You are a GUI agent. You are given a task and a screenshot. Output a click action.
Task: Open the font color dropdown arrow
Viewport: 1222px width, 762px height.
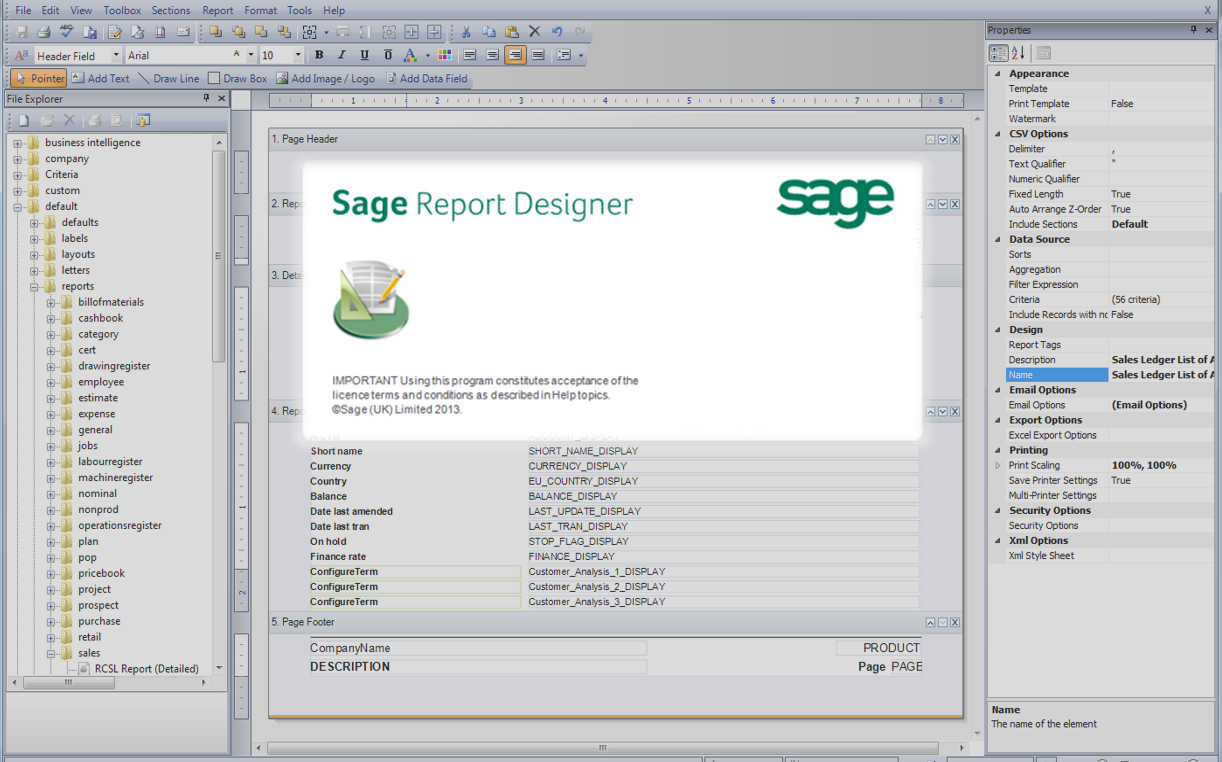pos(427,55)
